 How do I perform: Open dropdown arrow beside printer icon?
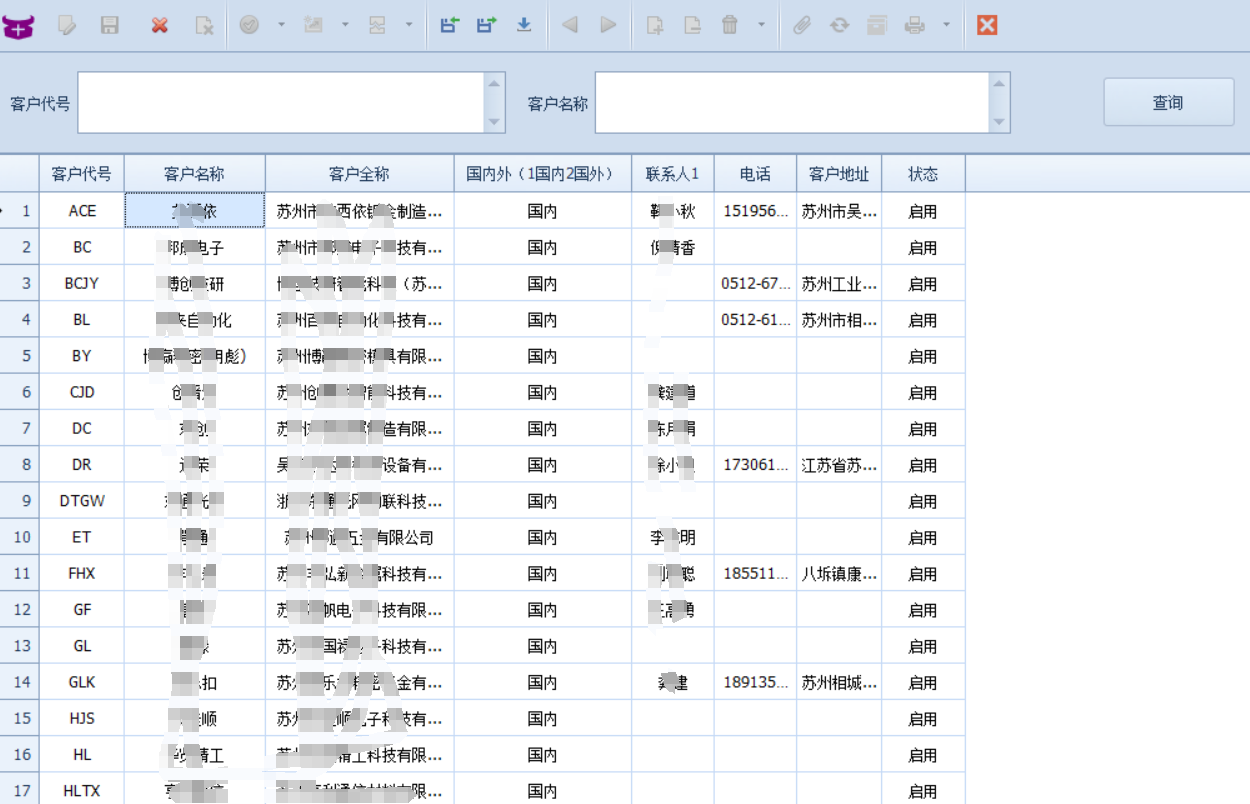946,25
